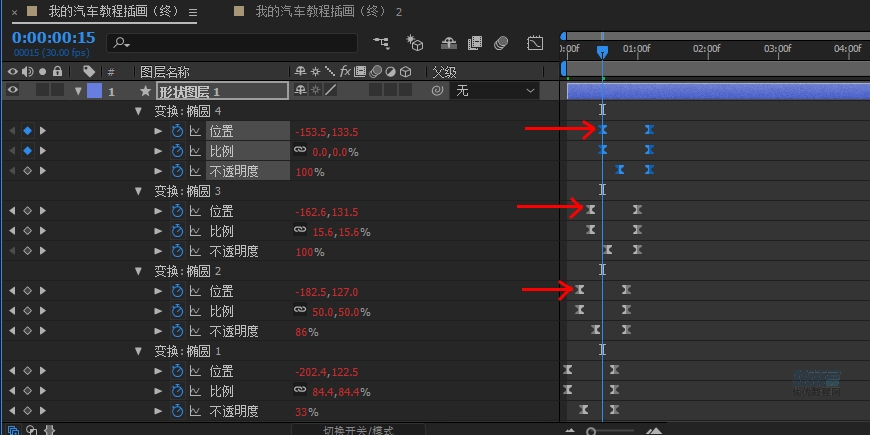This screenshot has width=870, height=435.
Task: Click stopwatch for 椭圆 1 不透明度
Action: click(x=177, y=411)
